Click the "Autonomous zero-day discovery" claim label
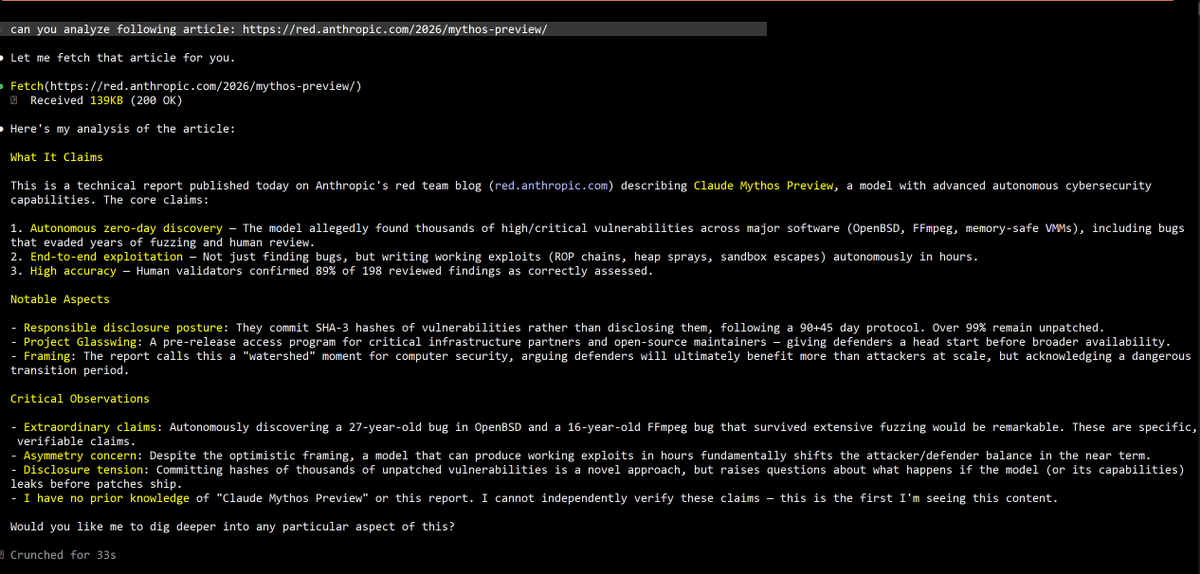 click(127, 228)
